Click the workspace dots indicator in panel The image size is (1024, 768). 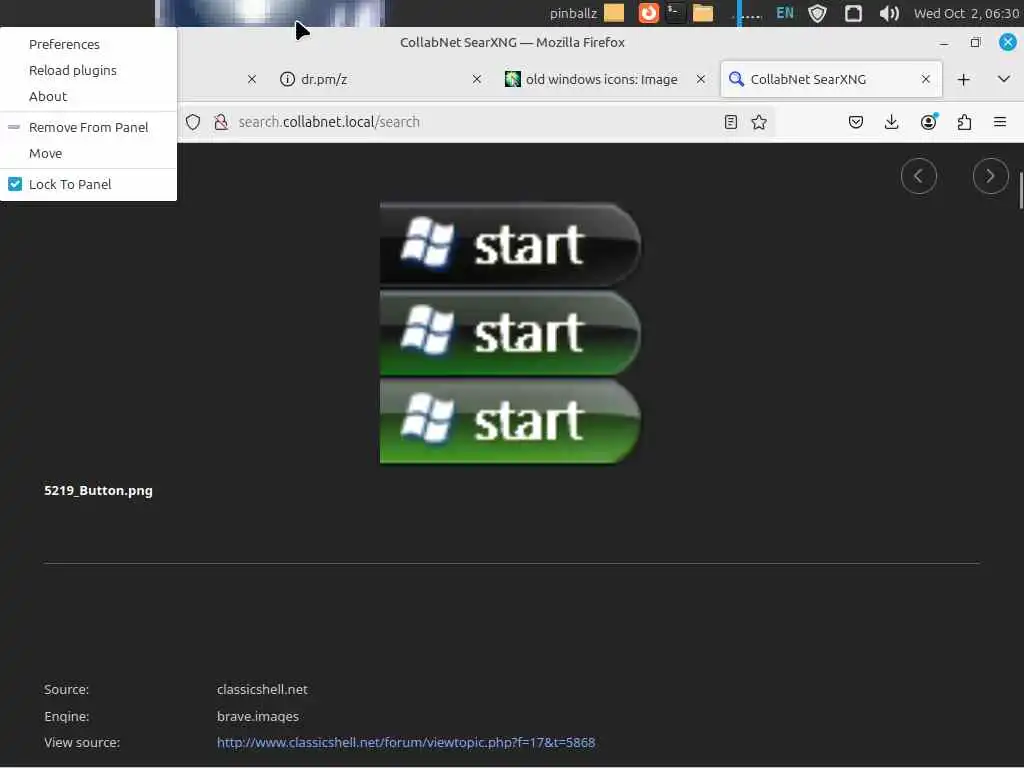pyautogui.click(x=748, y=13)
